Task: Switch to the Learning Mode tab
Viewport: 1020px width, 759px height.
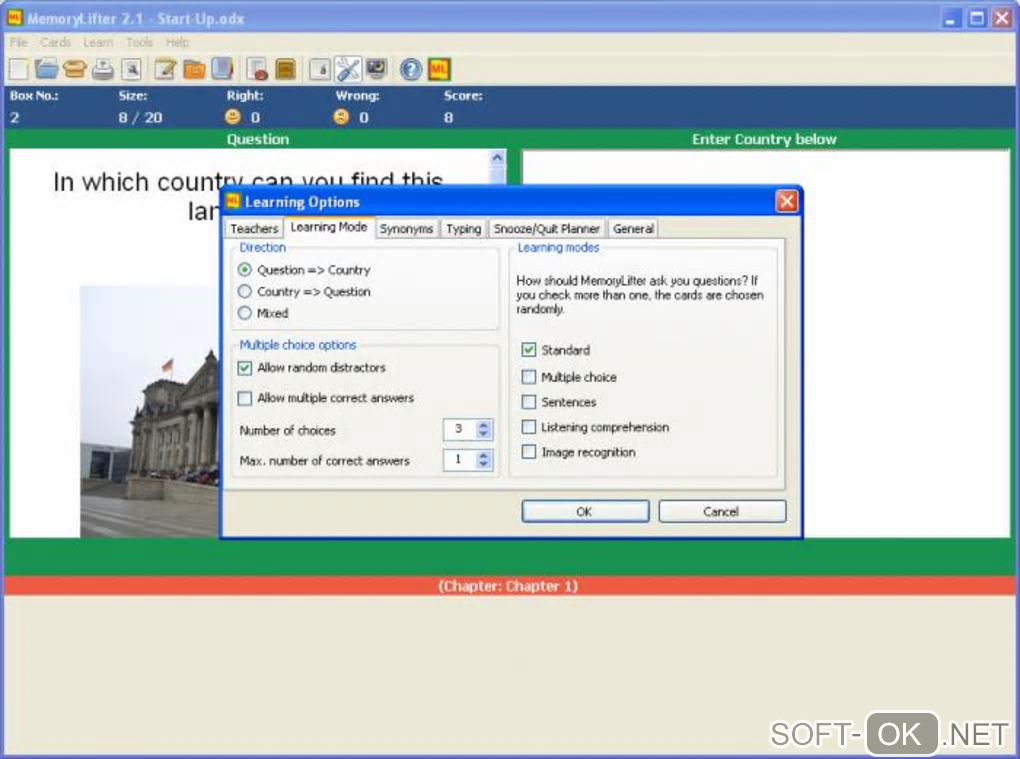Action: pos(329,227)
